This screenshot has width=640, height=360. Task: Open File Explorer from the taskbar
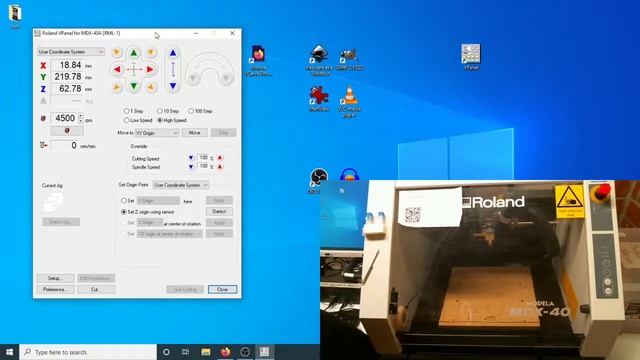tap(206, 352)
